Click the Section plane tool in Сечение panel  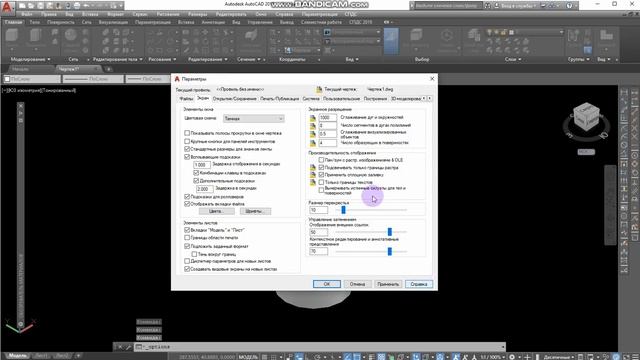pyautogui.click(x=251, y=36)
